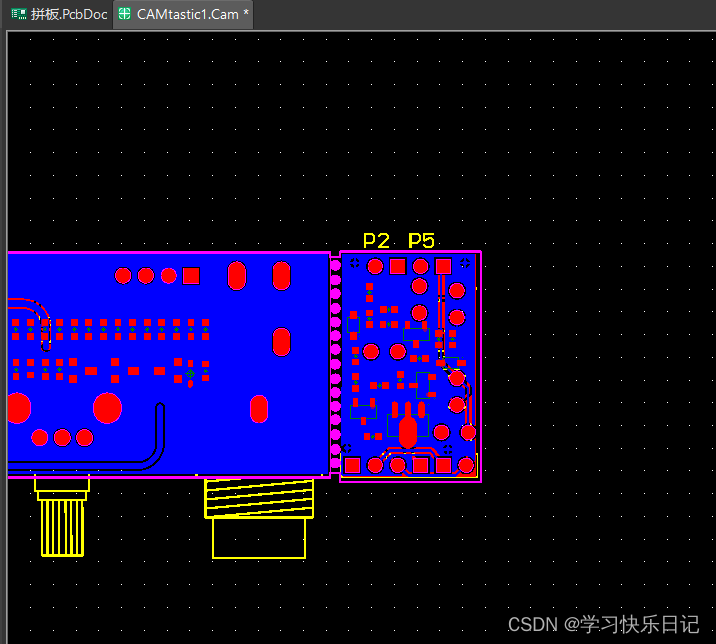
Task: Select the P5 silkscreen designator text
Action: [x=421, y=241]
